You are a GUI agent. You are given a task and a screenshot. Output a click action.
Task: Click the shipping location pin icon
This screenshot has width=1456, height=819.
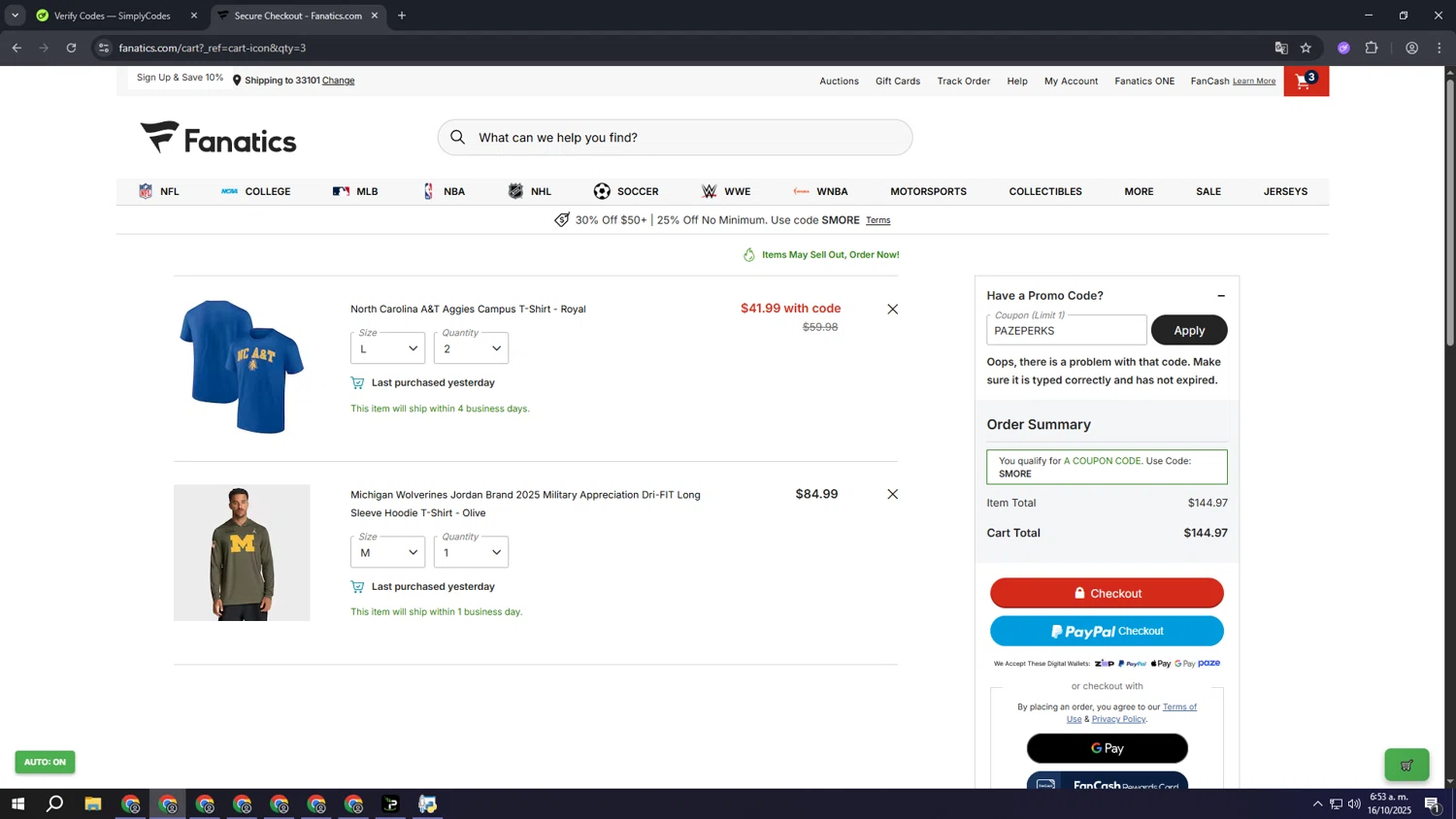click(237, 81)
